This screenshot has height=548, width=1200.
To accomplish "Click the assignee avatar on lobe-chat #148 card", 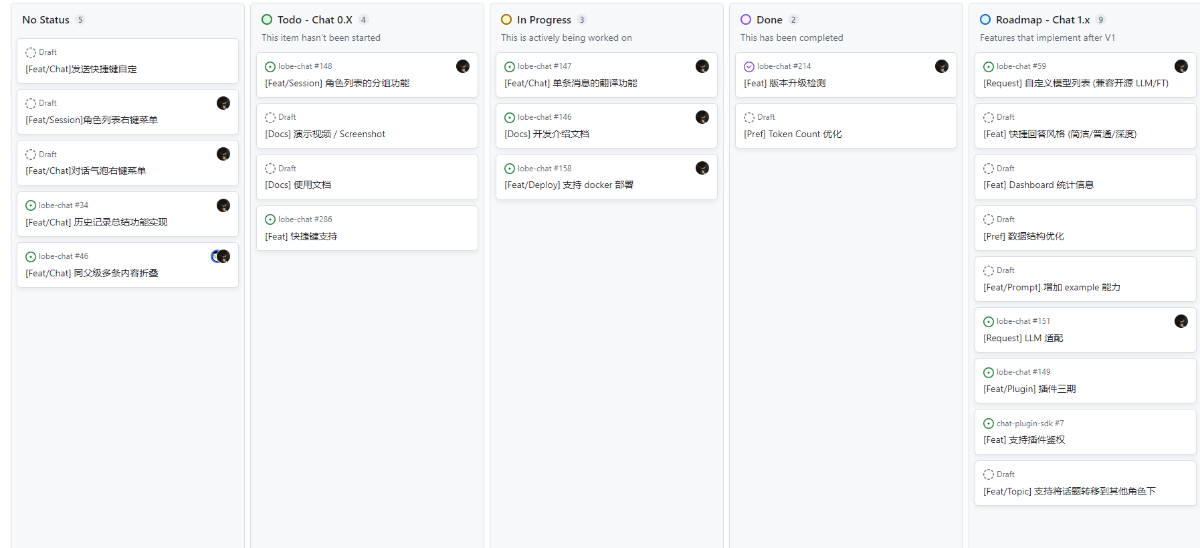I will coord(463,67).
